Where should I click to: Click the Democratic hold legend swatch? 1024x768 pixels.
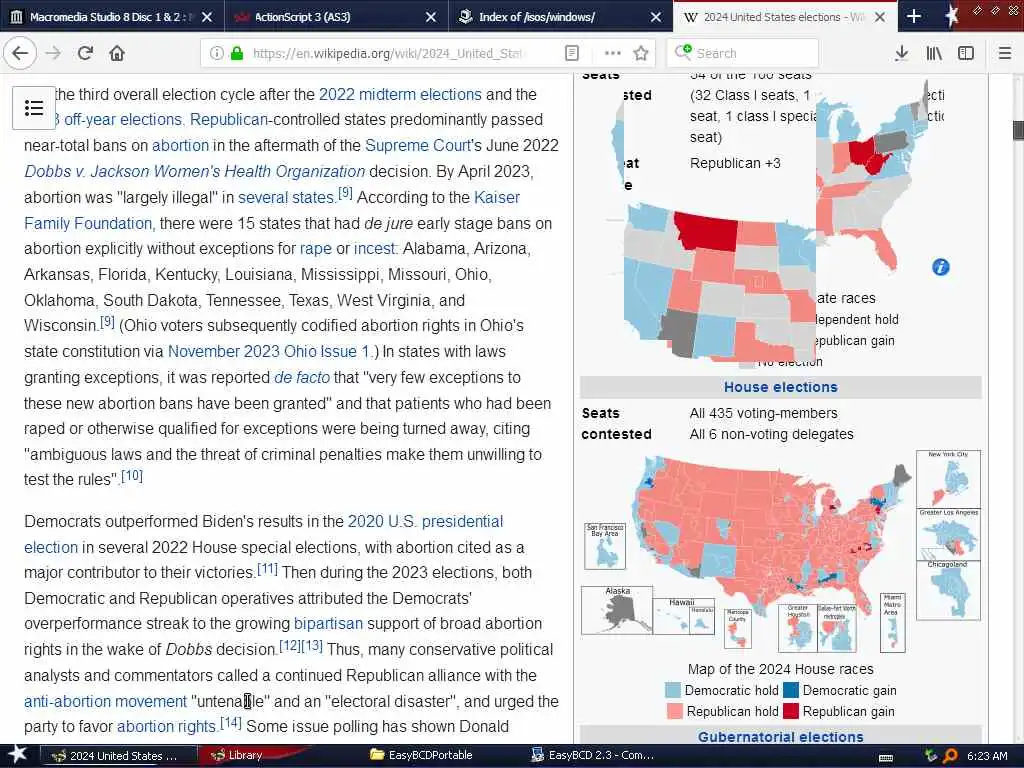[x=673, y=690]
